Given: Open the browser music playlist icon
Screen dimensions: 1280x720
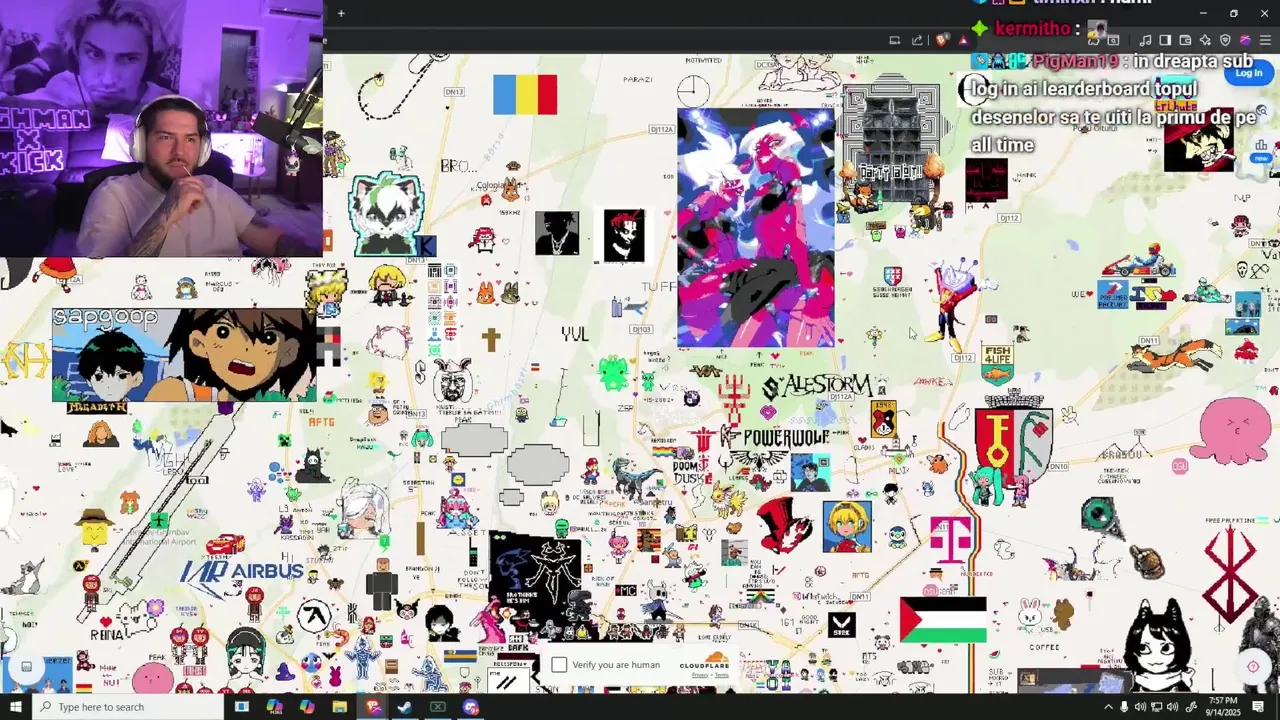Looking at the screenshot, I should (x=1145, y=40).
